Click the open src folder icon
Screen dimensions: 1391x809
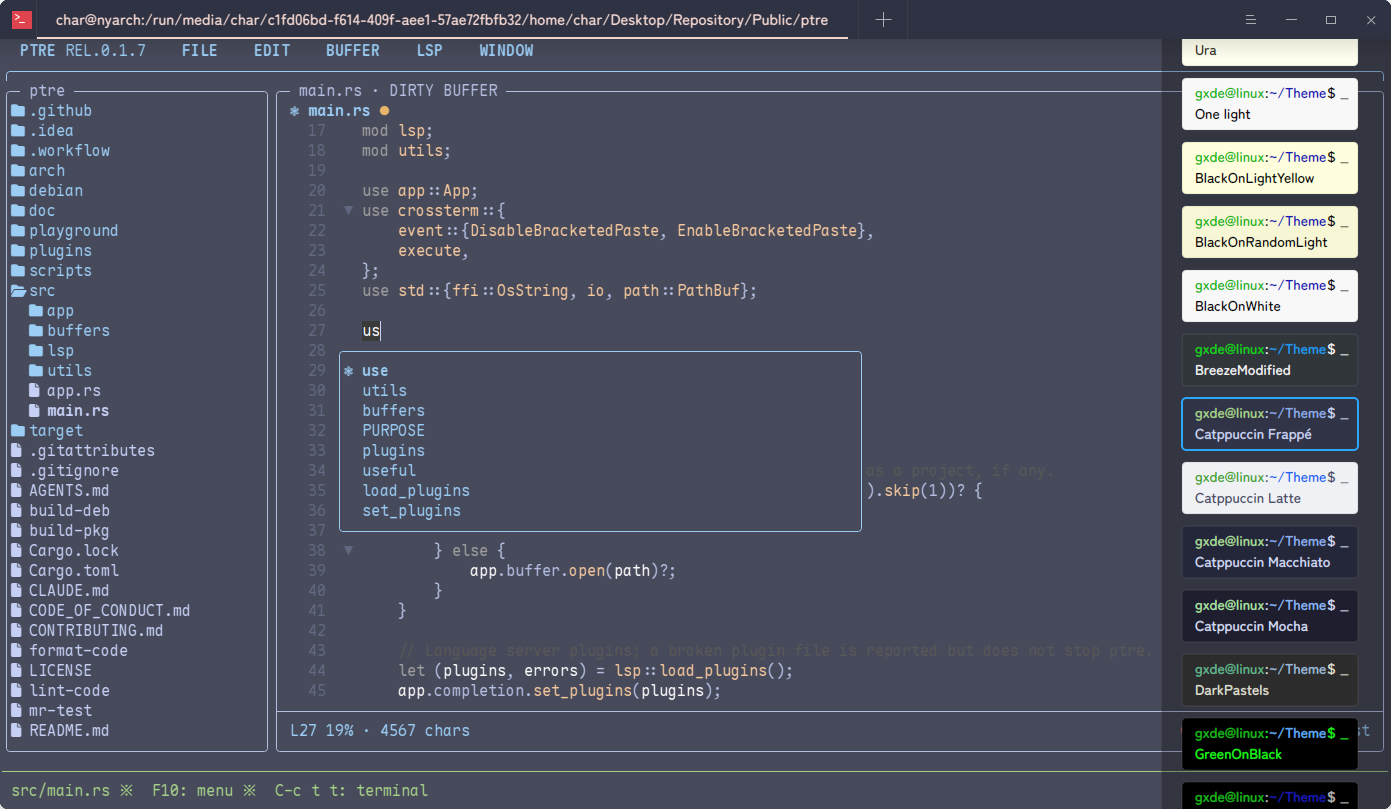pyautogui.click(x=18, y=291)
